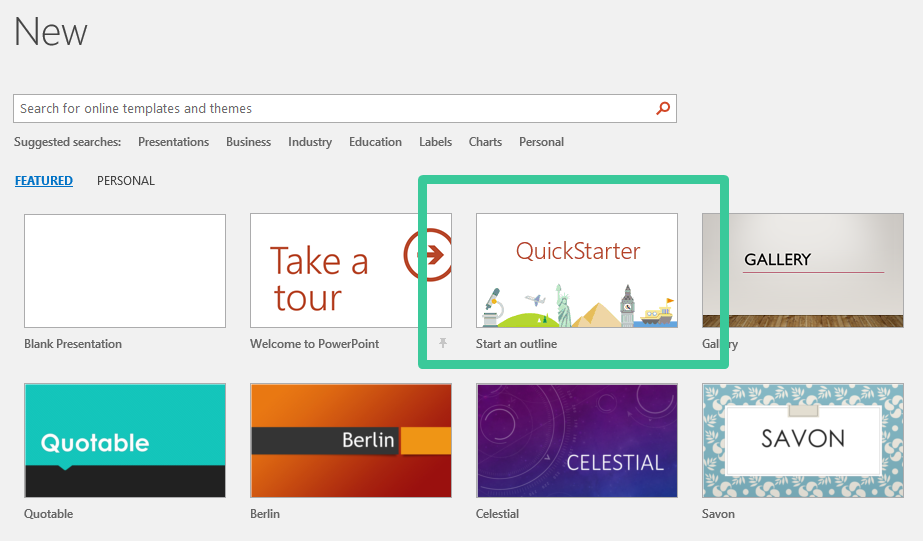Pin Welcome to PowerPoint template
Image resolution: width=923 pixels, height=541 pixels.
pos(443,343)
